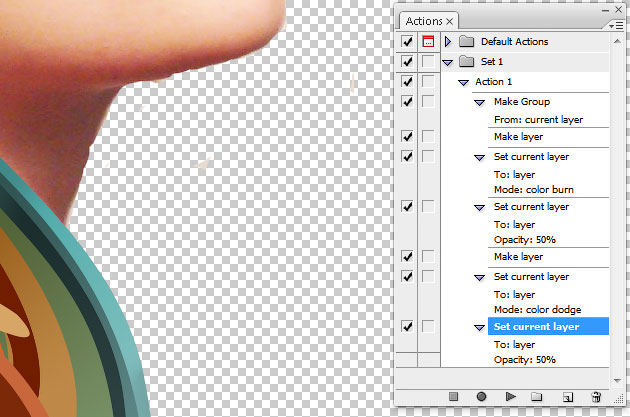Click the From: current layer text

(538, 120)
